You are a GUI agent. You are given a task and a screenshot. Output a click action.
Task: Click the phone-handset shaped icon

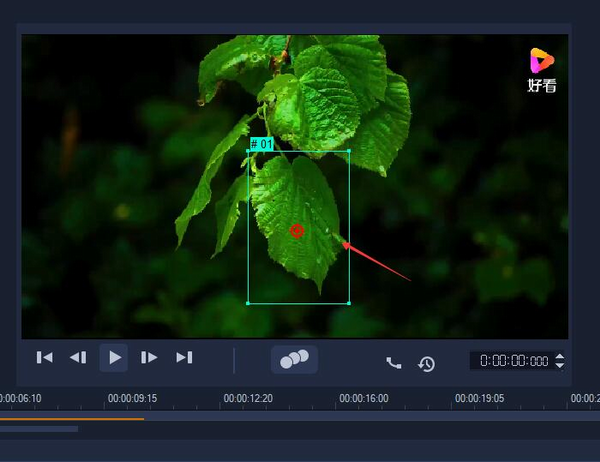pos(394,363)
